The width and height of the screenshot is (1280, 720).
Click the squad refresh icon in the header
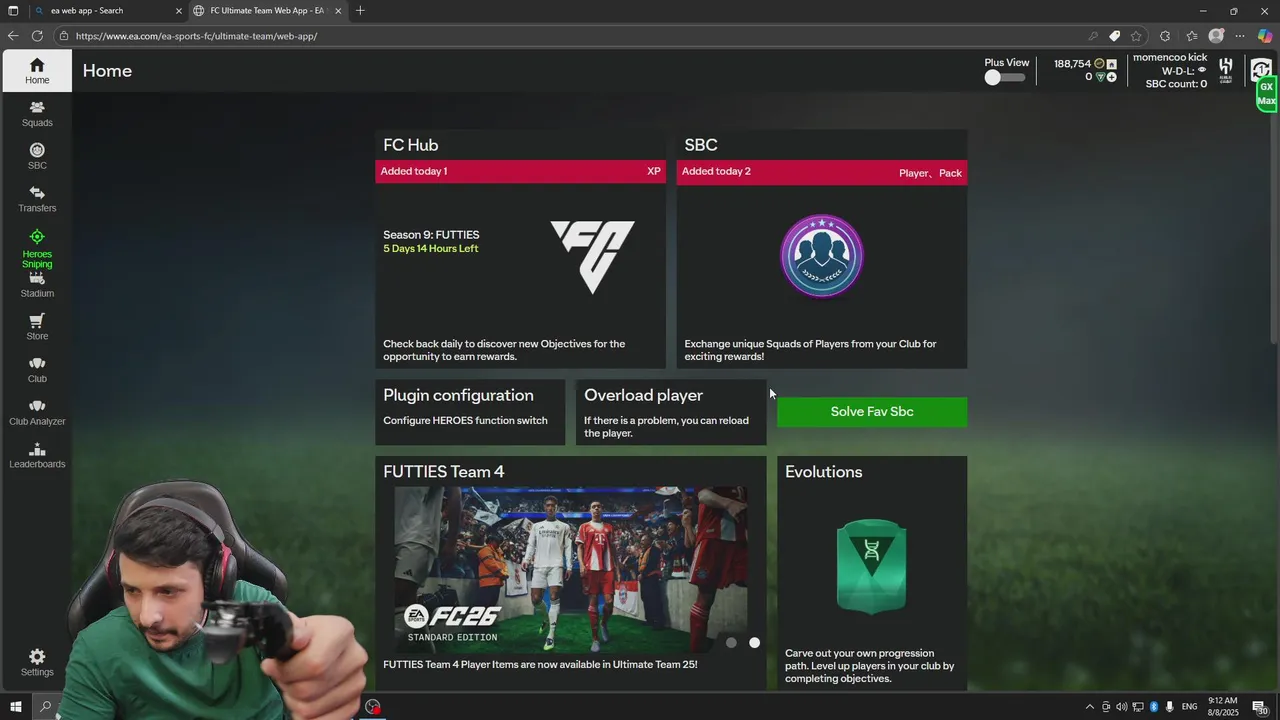(x=1261, y=69)
